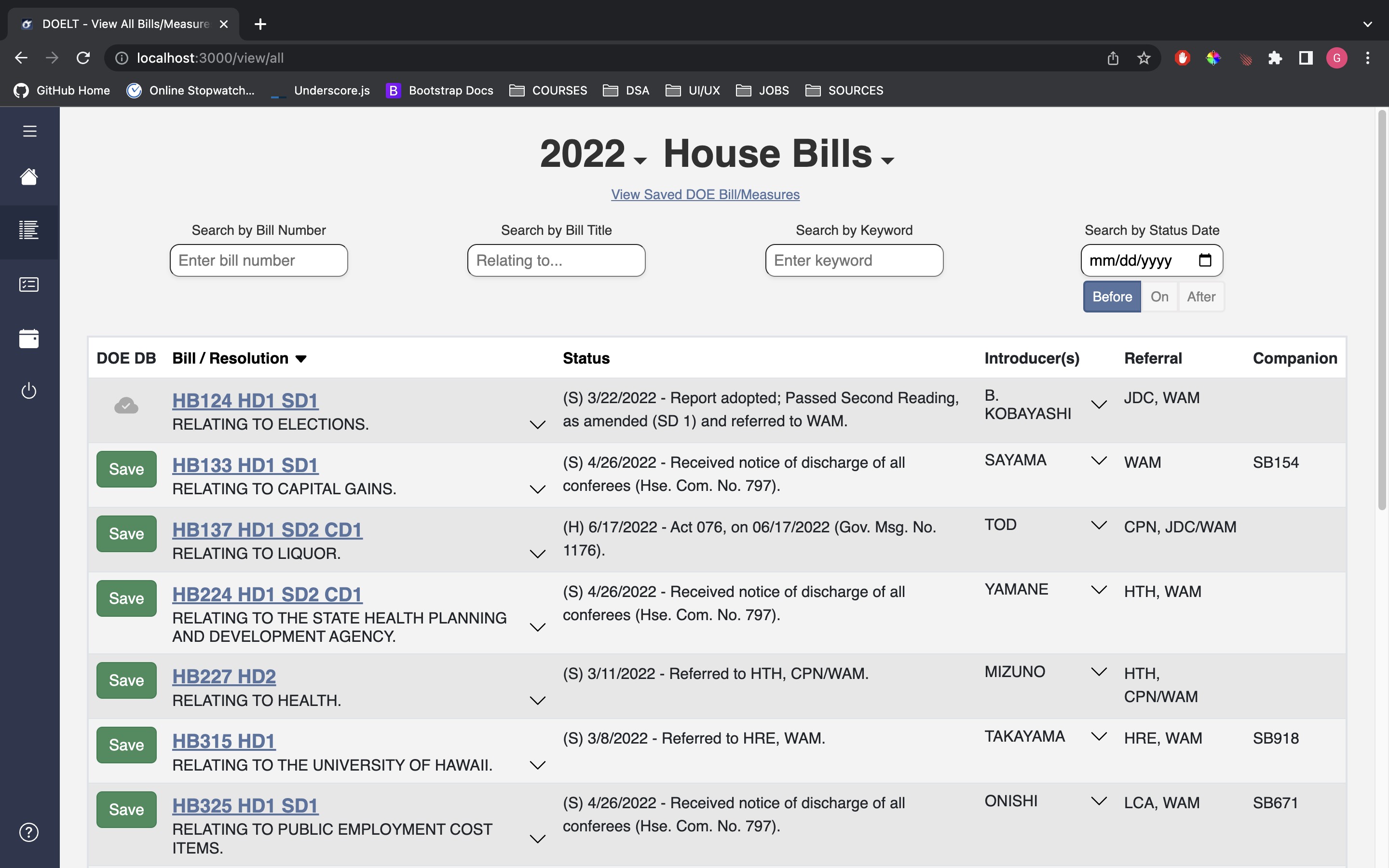1389x868 pixels.
Task: Click View Saved DOE Bill/Measures link
Action: click(705, 195)
